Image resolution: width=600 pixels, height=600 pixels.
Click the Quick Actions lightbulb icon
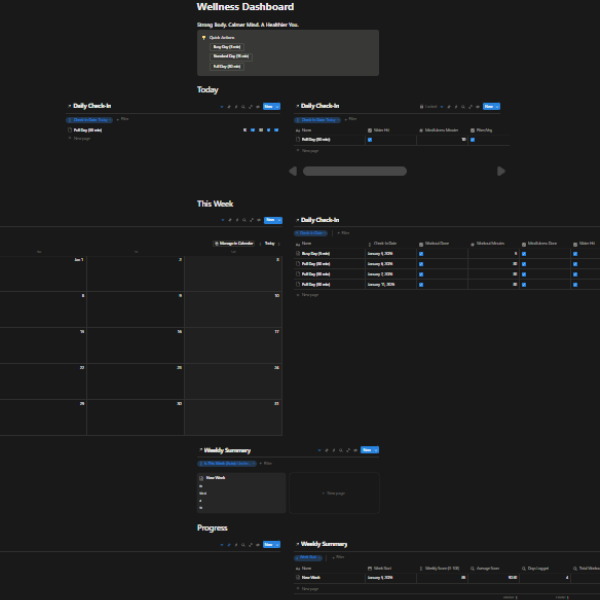[203, 37]
